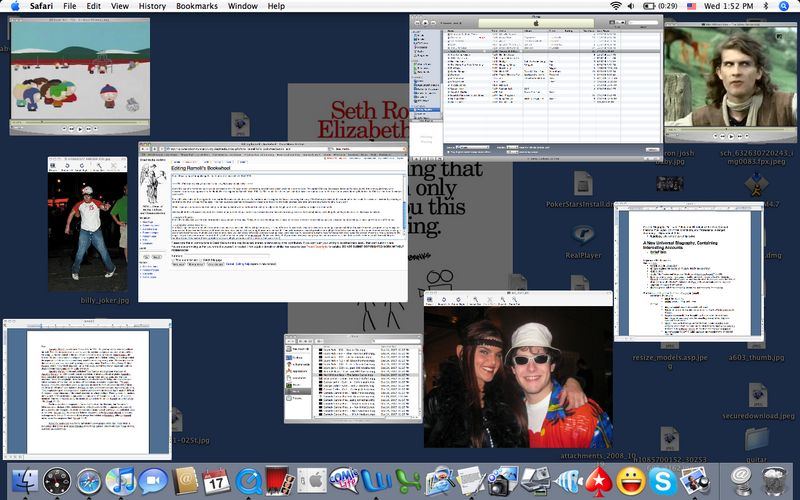This screenshot has height=500, width=800.
Task: Select the RealPlayer desktop icon
Action: [x=583, y=235]
